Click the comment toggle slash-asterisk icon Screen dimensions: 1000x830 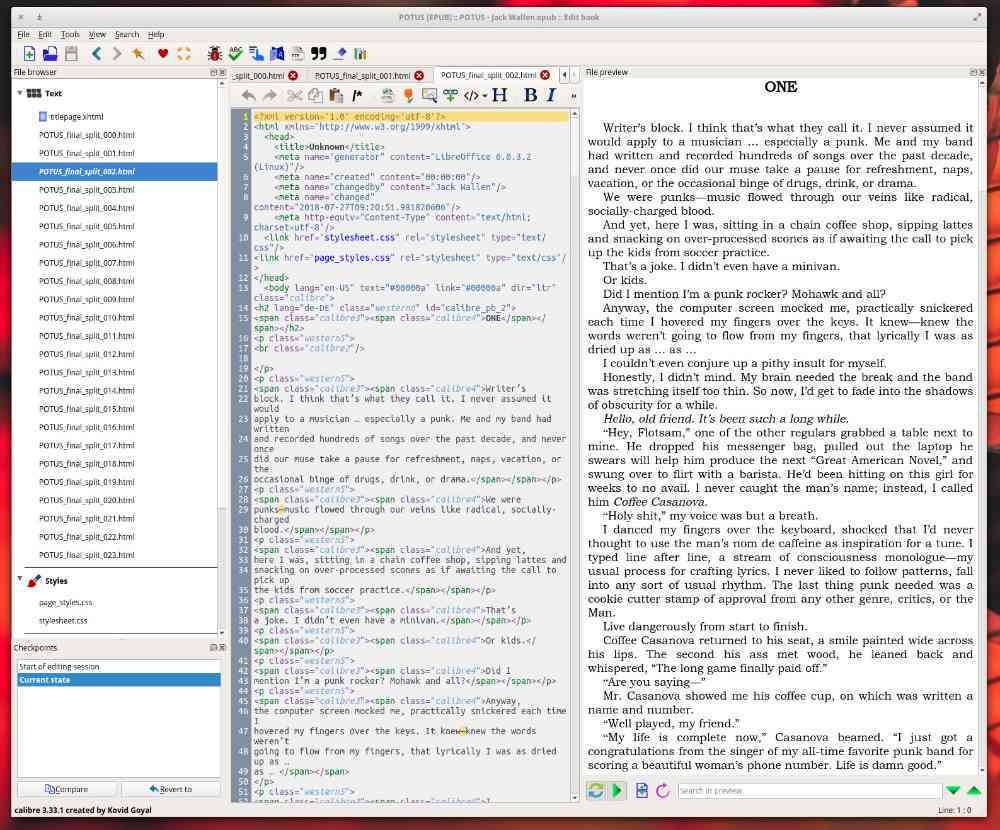(x=357, y=96)
